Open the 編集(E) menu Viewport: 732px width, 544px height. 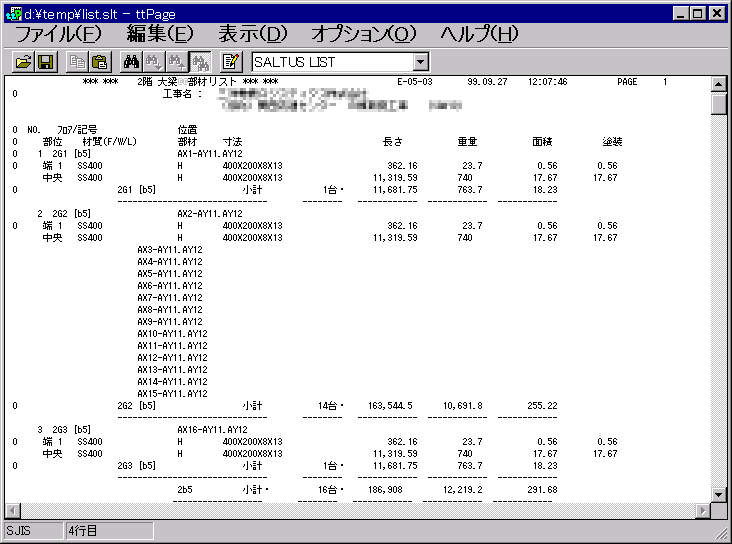tap(160, 33)
